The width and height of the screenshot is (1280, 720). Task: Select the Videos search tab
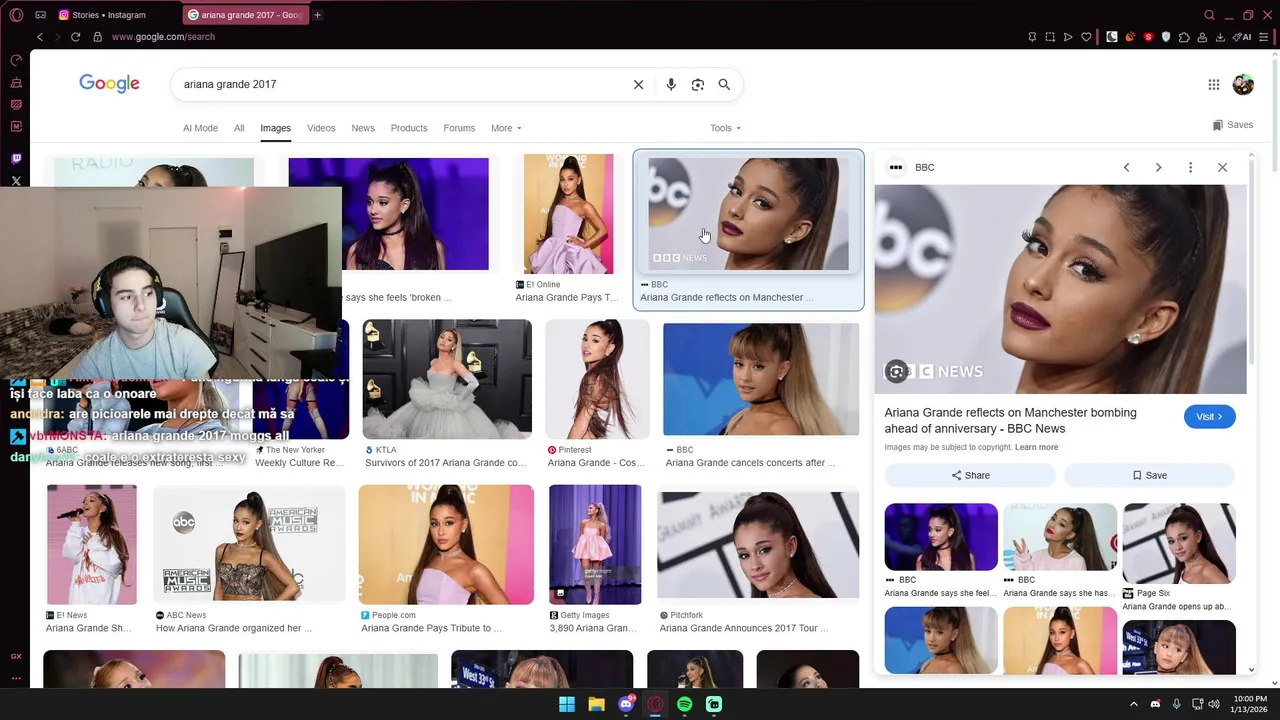point(321,128)
